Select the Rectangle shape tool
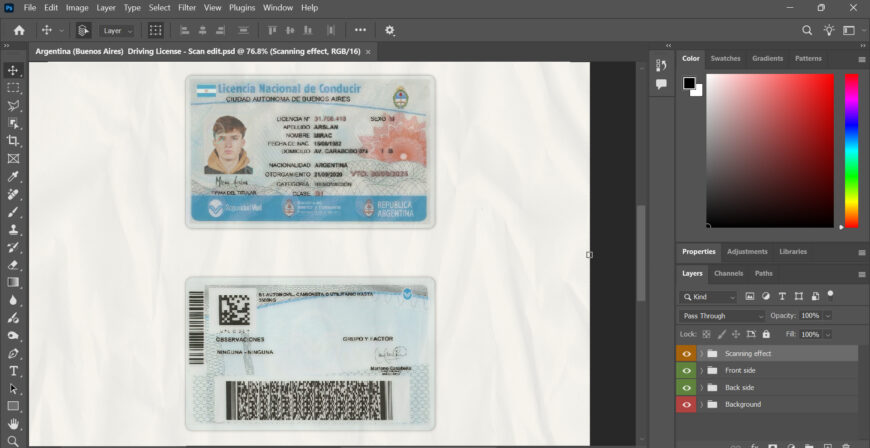The height and width of the screenshot is (448, 870). pos(13,406)
